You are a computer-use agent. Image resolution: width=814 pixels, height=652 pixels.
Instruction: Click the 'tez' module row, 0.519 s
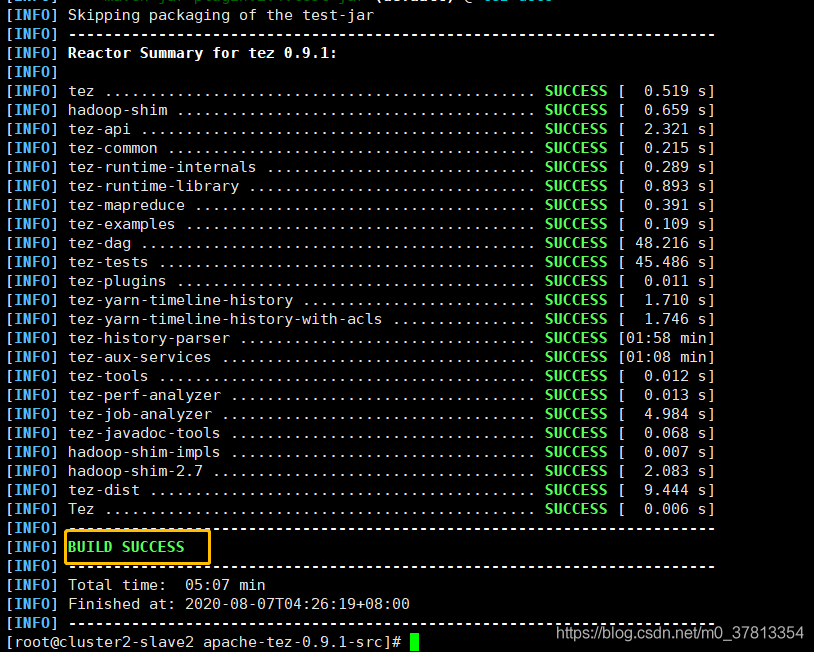[x=361, y=91]
